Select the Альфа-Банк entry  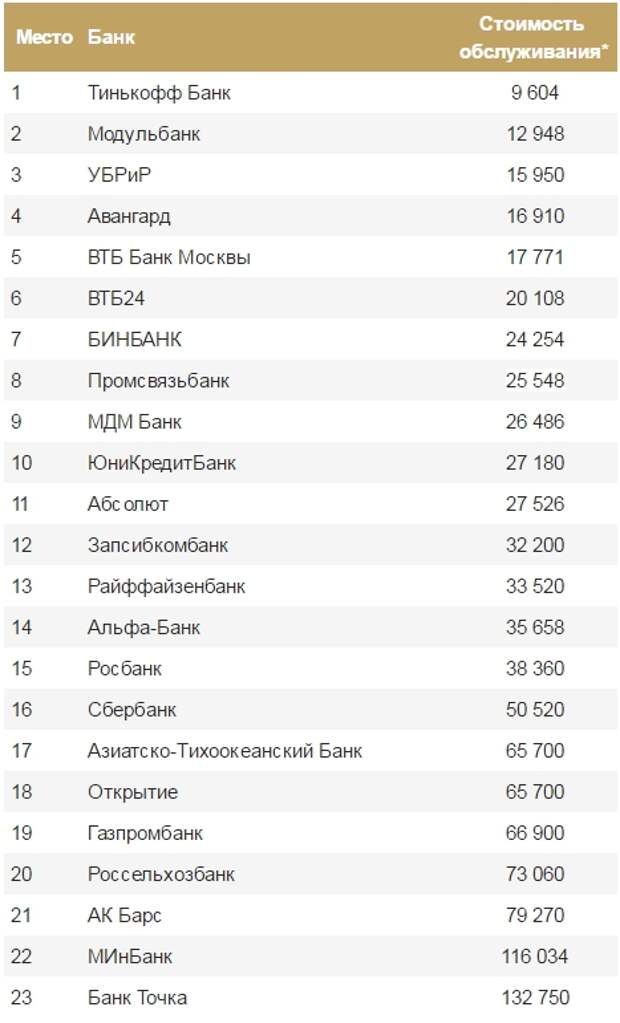tap(144, 627)
